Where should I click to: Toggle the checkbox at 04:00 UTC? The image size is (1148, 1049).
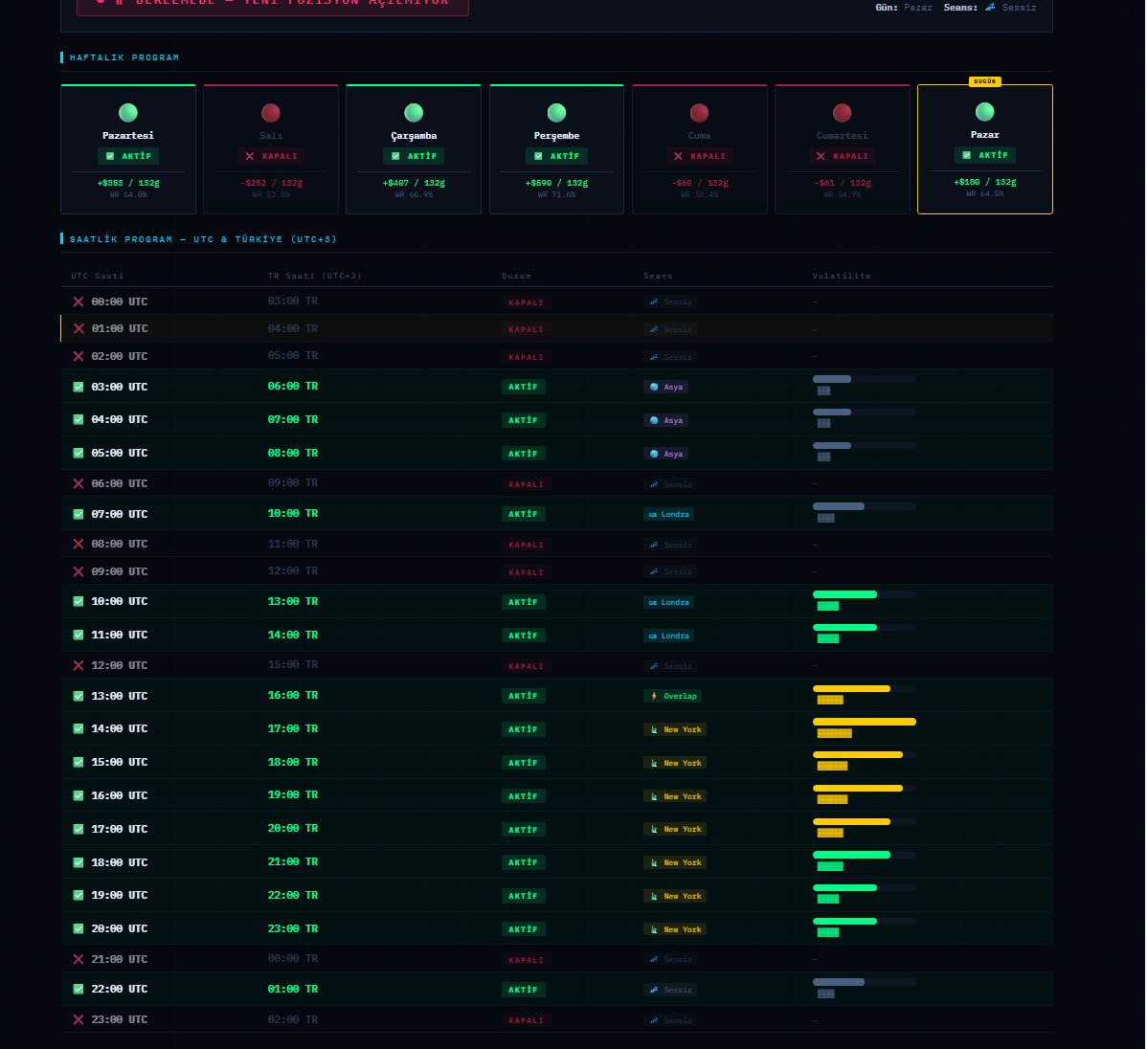click(79, 419)
